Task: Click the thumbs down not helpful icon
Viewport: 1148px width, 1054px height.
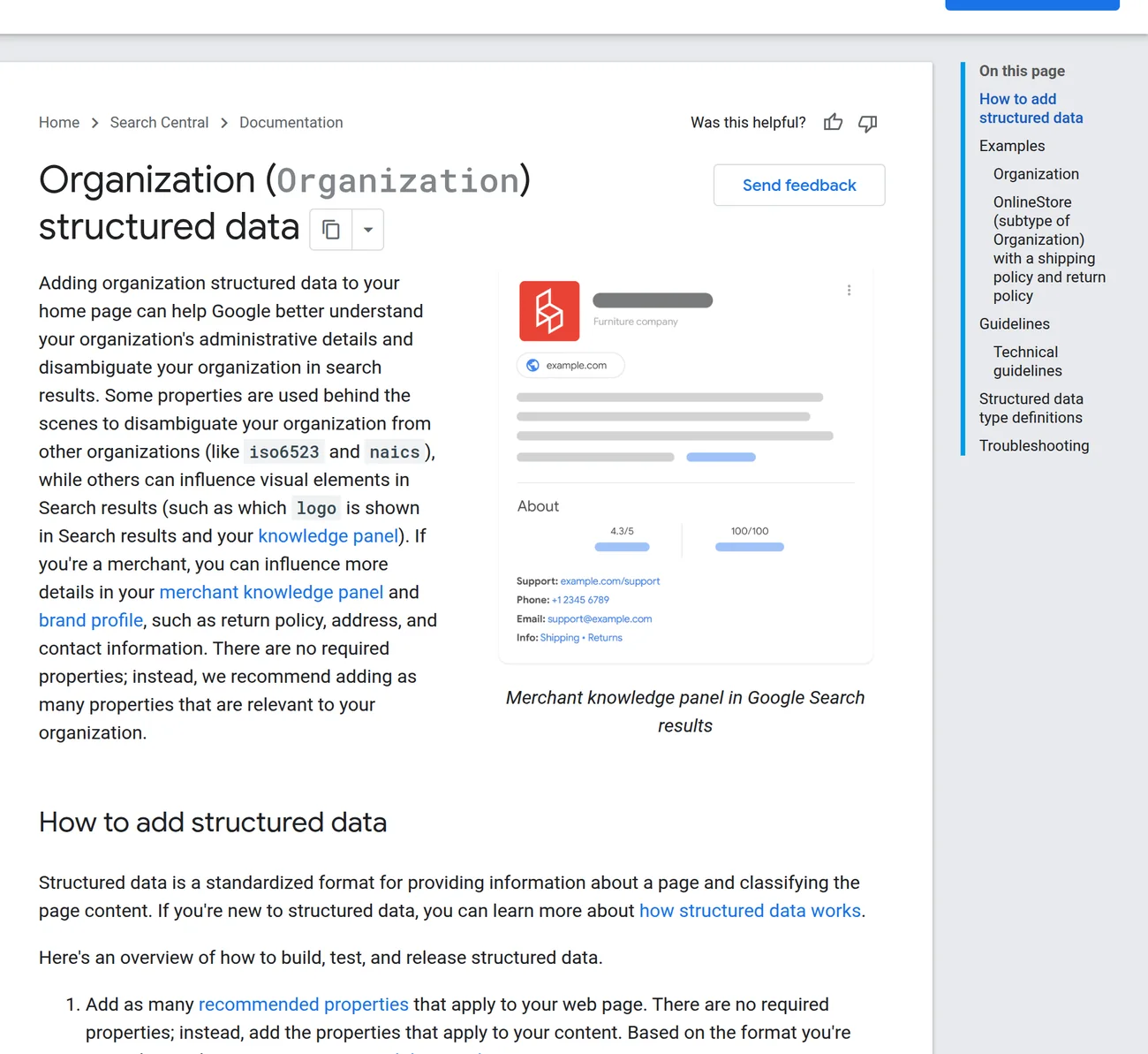Action: [868, 123]
